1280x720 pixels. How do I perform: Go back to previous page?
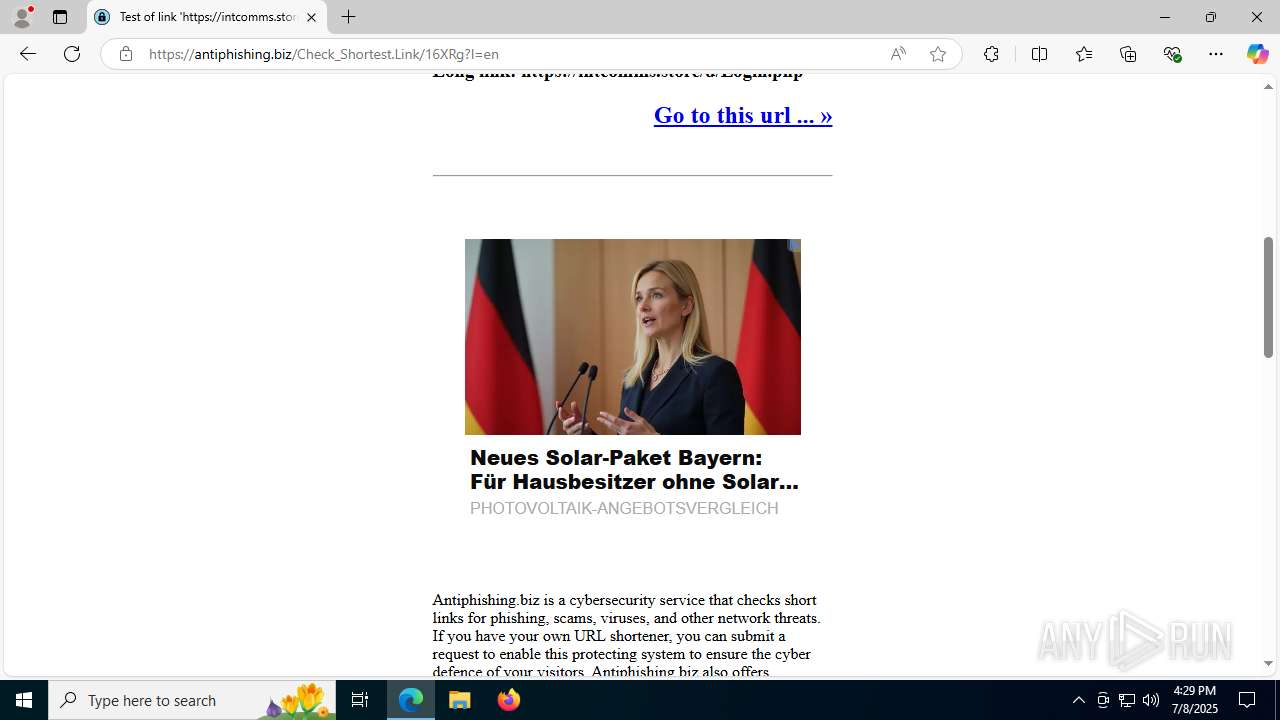[27, 54]
